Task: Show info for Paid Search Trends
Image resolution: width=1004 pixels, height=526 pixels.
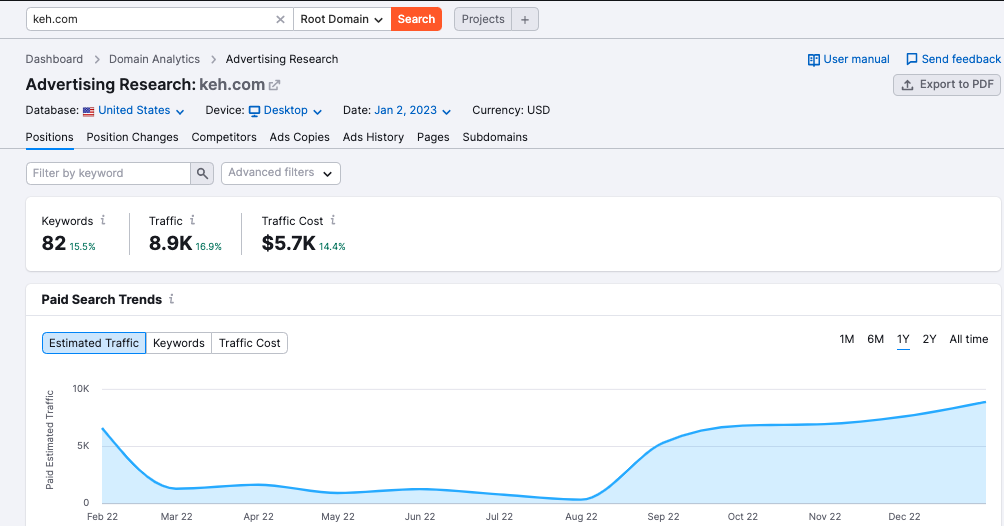Action: pos(172,299)
